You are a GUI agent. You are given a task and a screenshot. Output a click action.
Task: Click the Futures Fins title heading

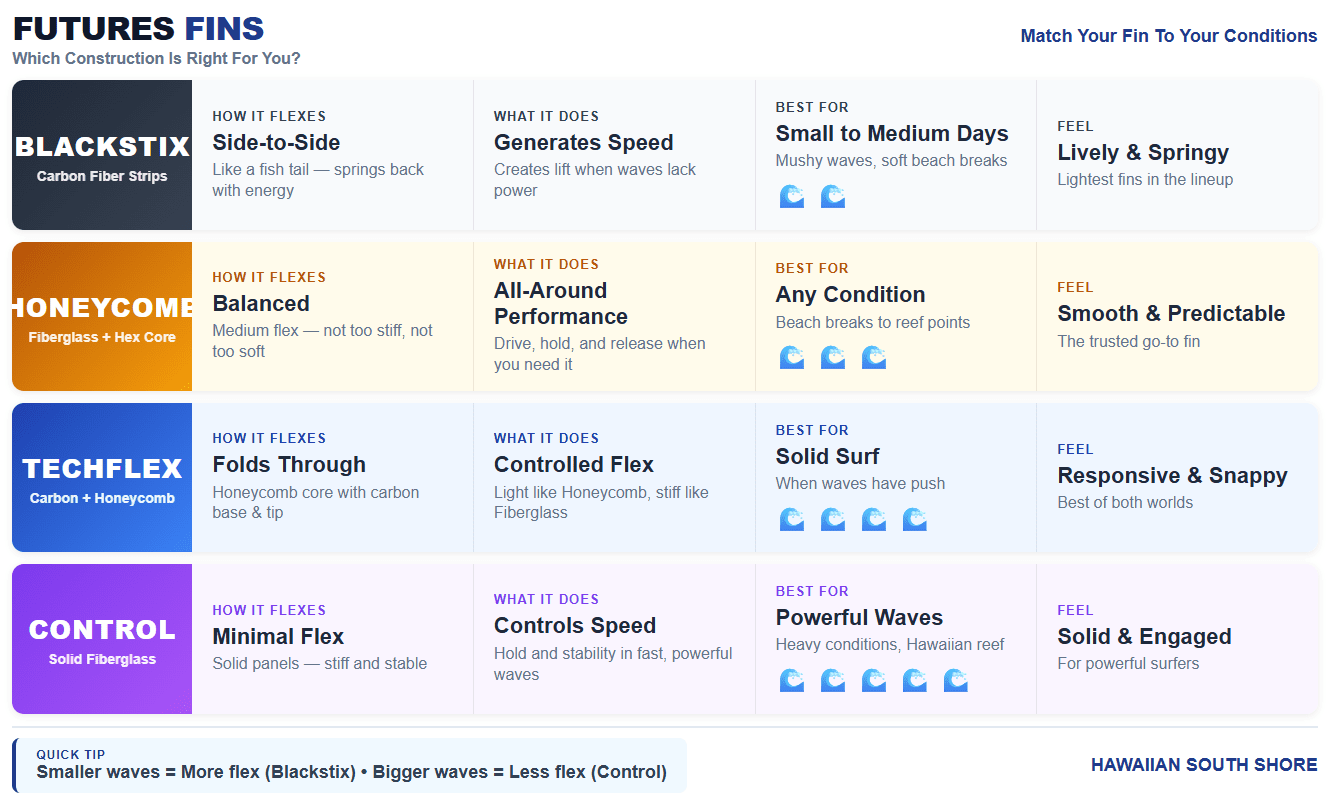[138, 29]
